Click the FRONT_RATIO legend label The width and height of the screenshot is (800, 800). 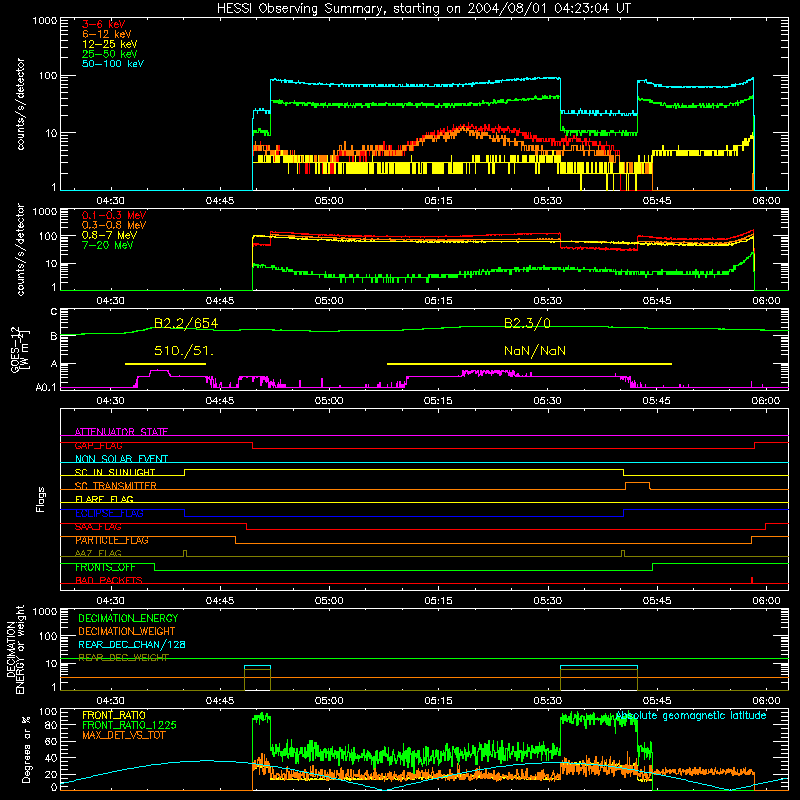point(114,715)
